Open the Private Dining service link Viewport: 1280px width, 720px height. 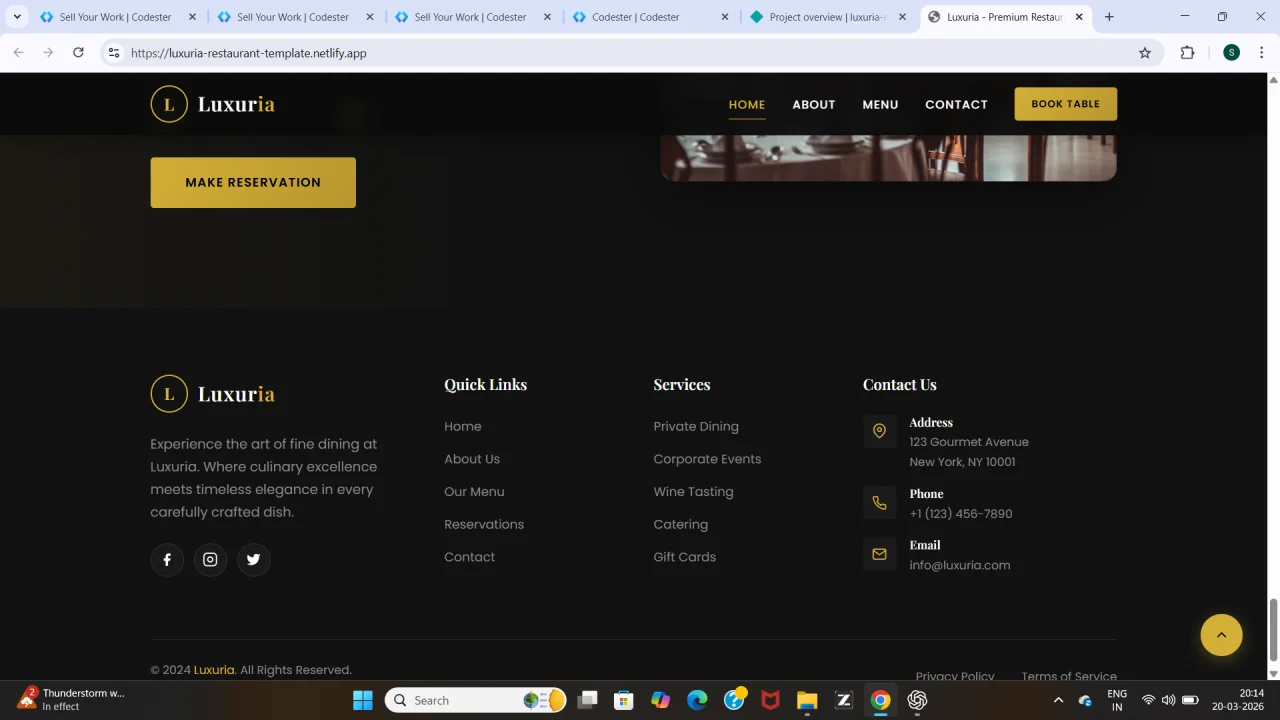[x=696, y=426]
